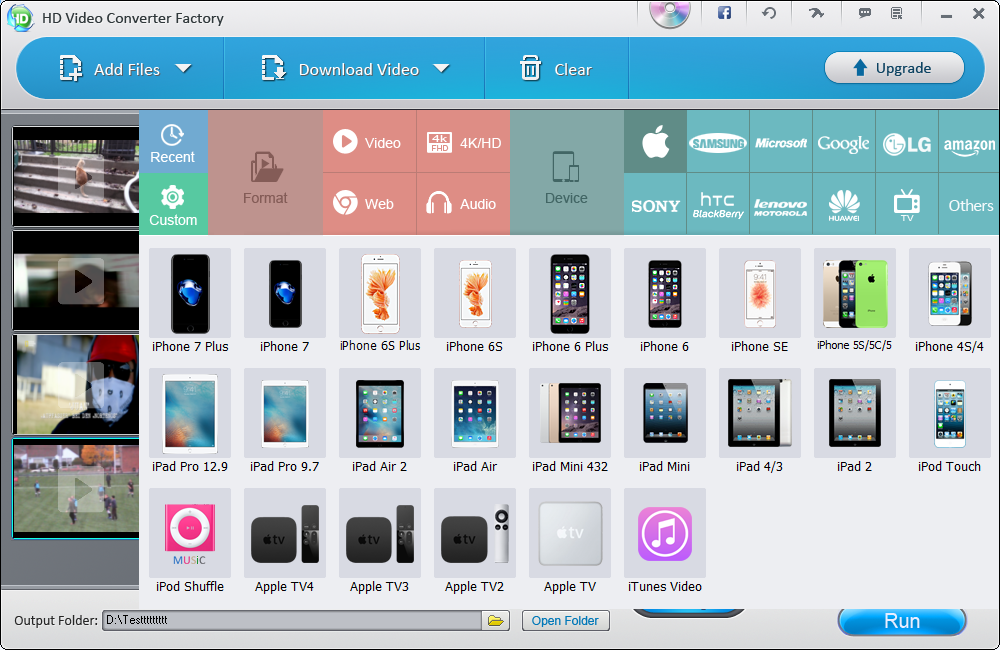Pick the iPhone 6S Plus preset
1000x650 pixels.
380,302
